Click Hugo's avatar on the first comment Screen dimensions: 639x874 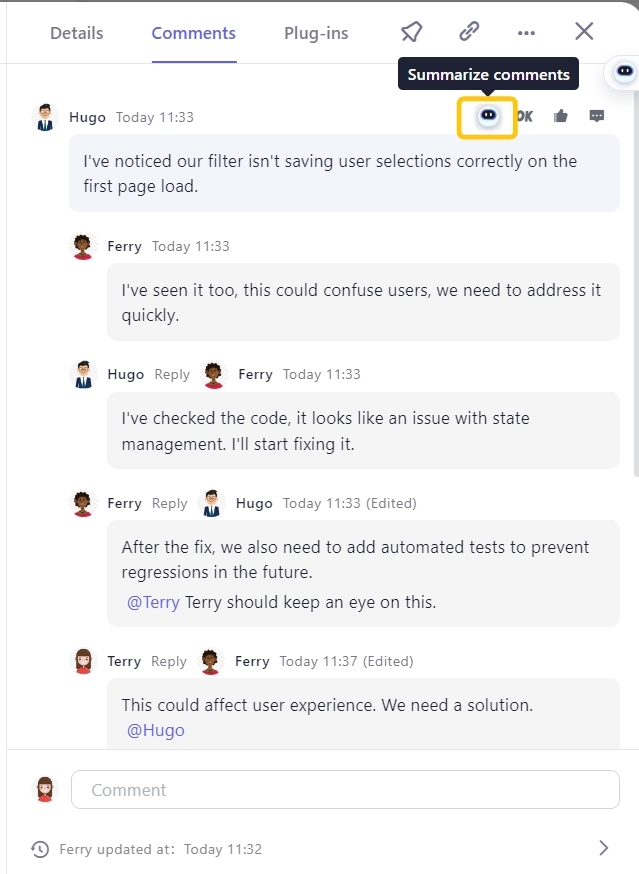pos(45,117)
